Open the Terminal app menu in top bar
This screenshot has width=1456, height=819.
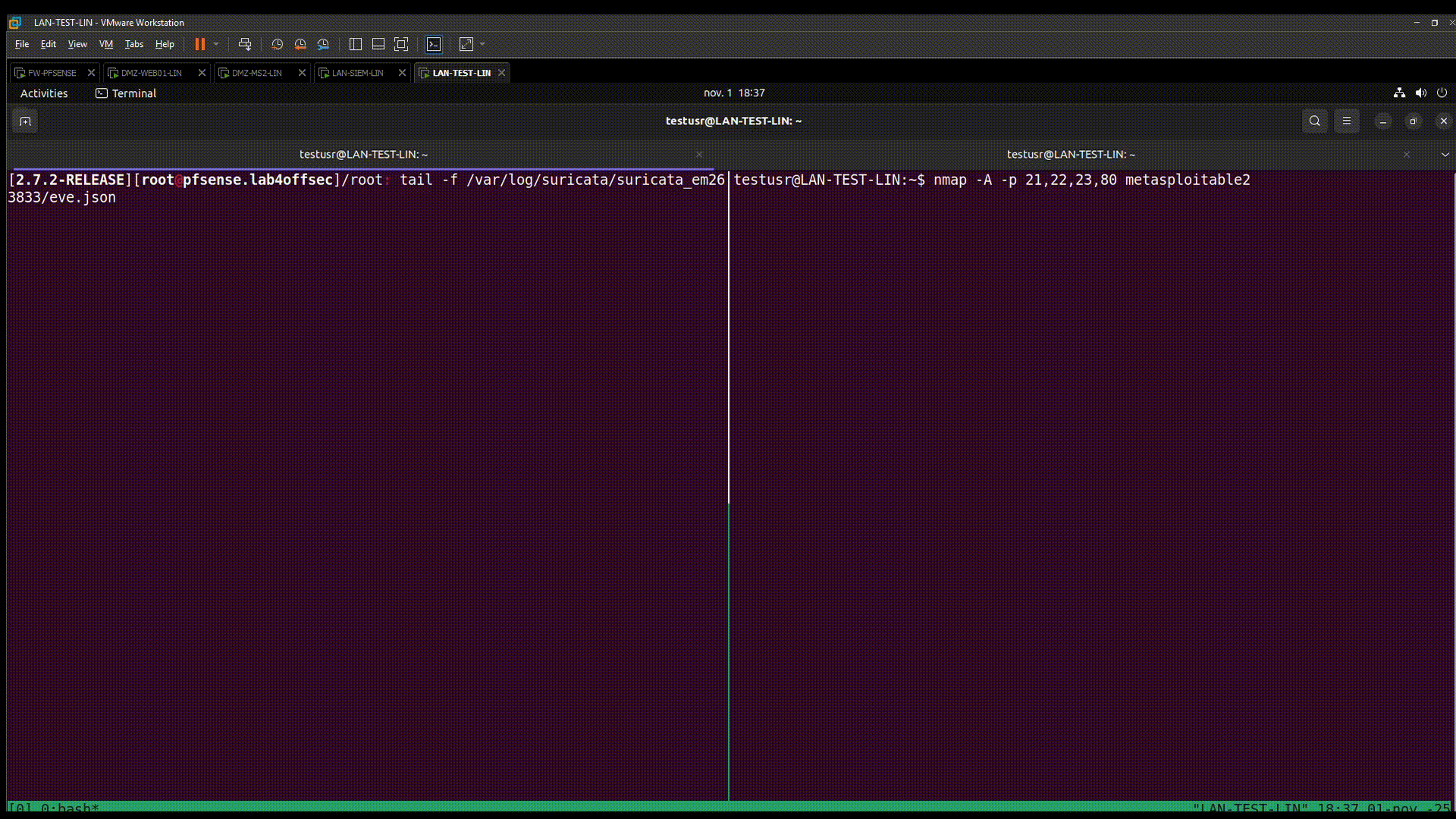coord(126,93)
